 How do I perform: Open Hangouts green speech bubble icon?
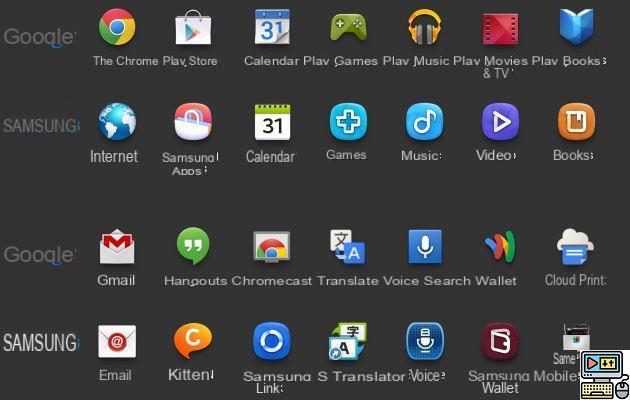193,246
